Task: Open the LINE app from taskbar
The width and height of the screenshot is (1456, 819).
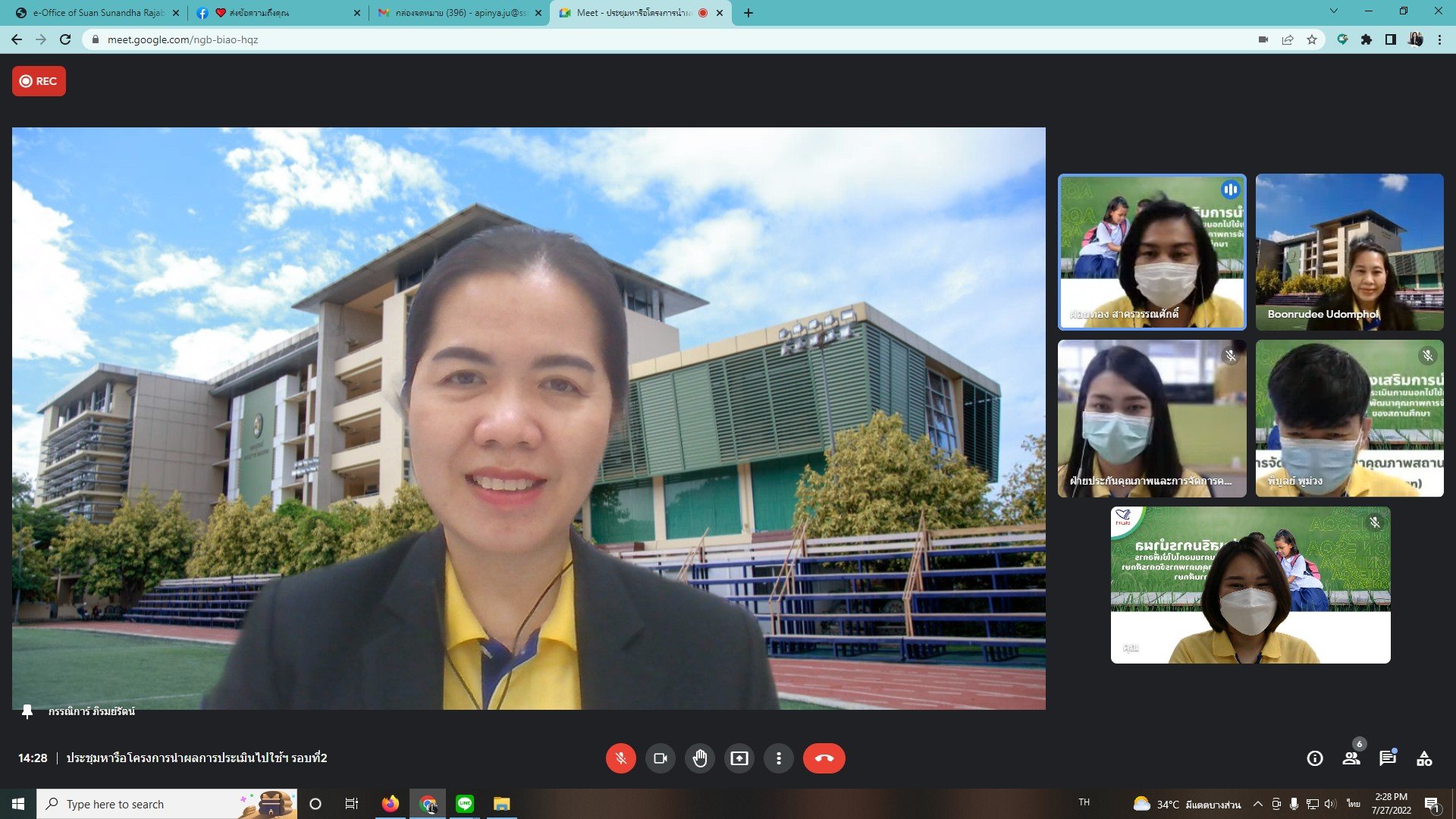Action: pos(464,804)
